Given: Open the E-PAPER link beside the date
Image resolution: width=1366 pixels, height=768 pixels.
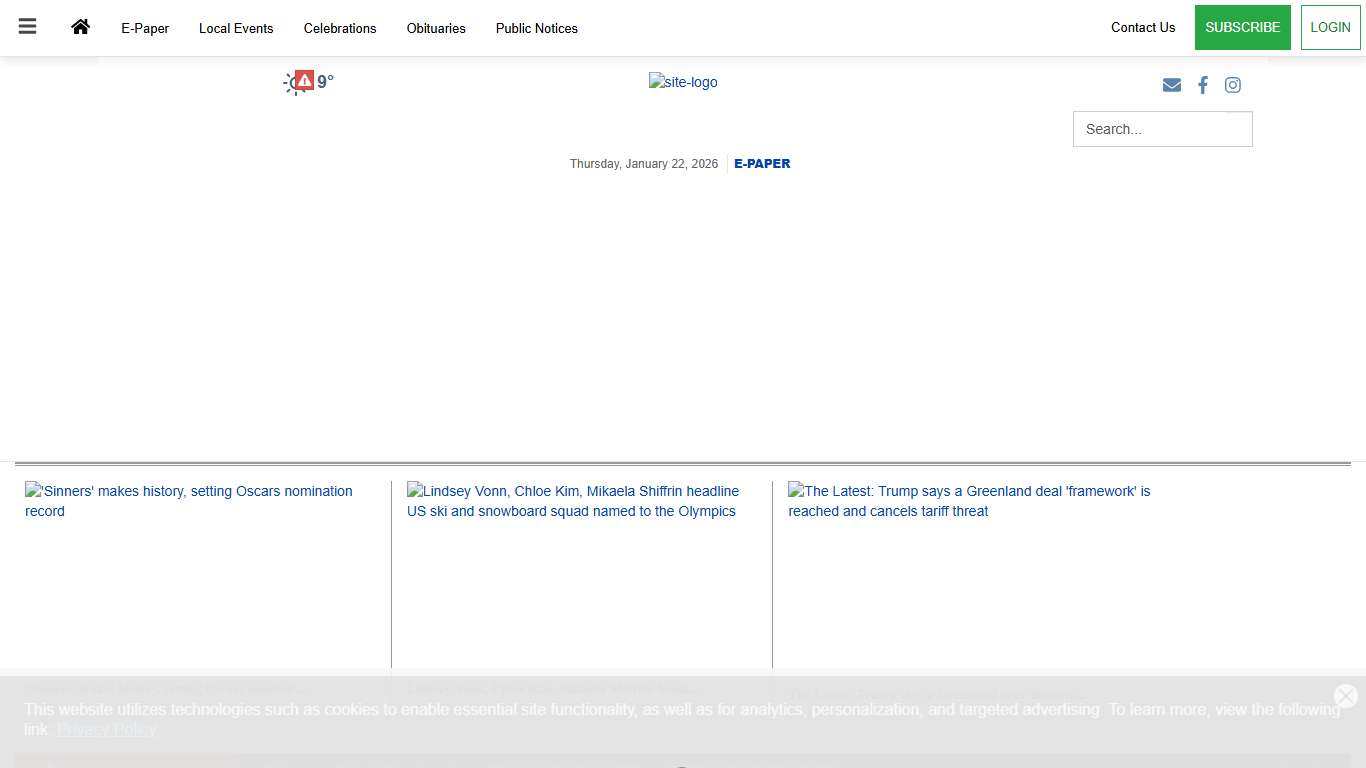Looking at the screenshot, I should (762, 163).
